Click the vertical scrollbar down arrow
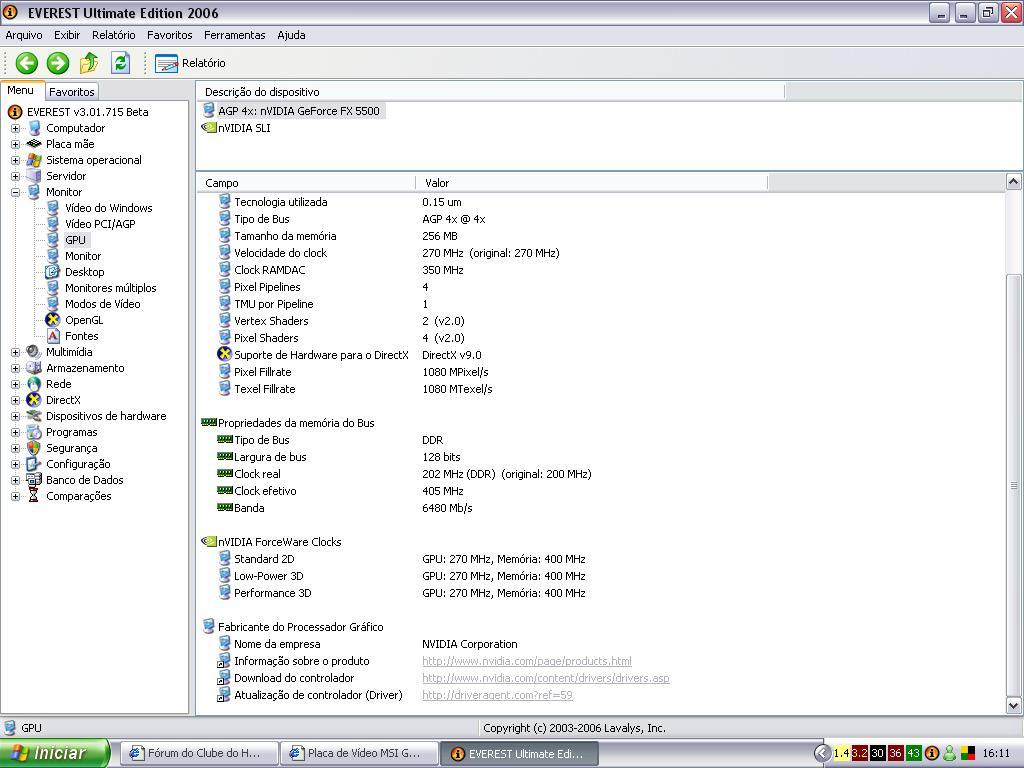1024x768 pixels. click(1014, 705)
